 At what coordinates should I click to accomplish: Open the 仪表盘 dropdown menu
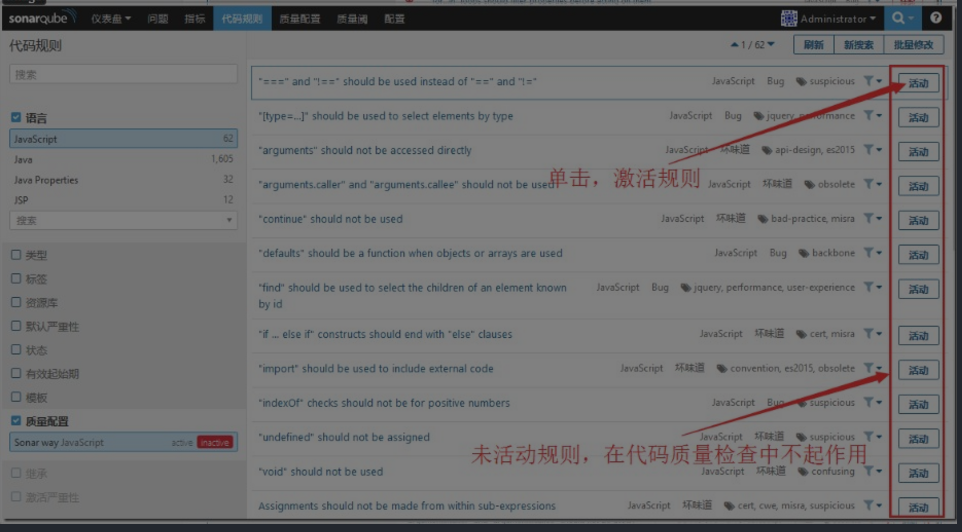pyautogui.click(x=110, y=19)
